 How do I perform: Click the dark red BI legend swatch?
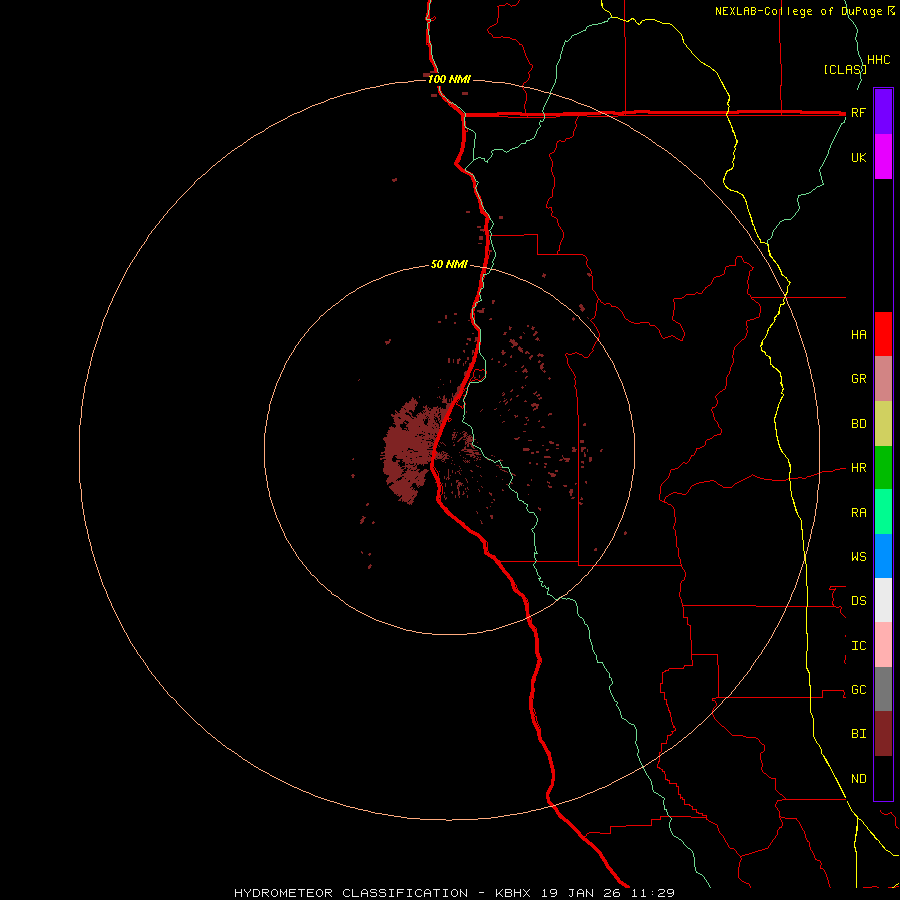pyautogui.click(x=883, y=733)
